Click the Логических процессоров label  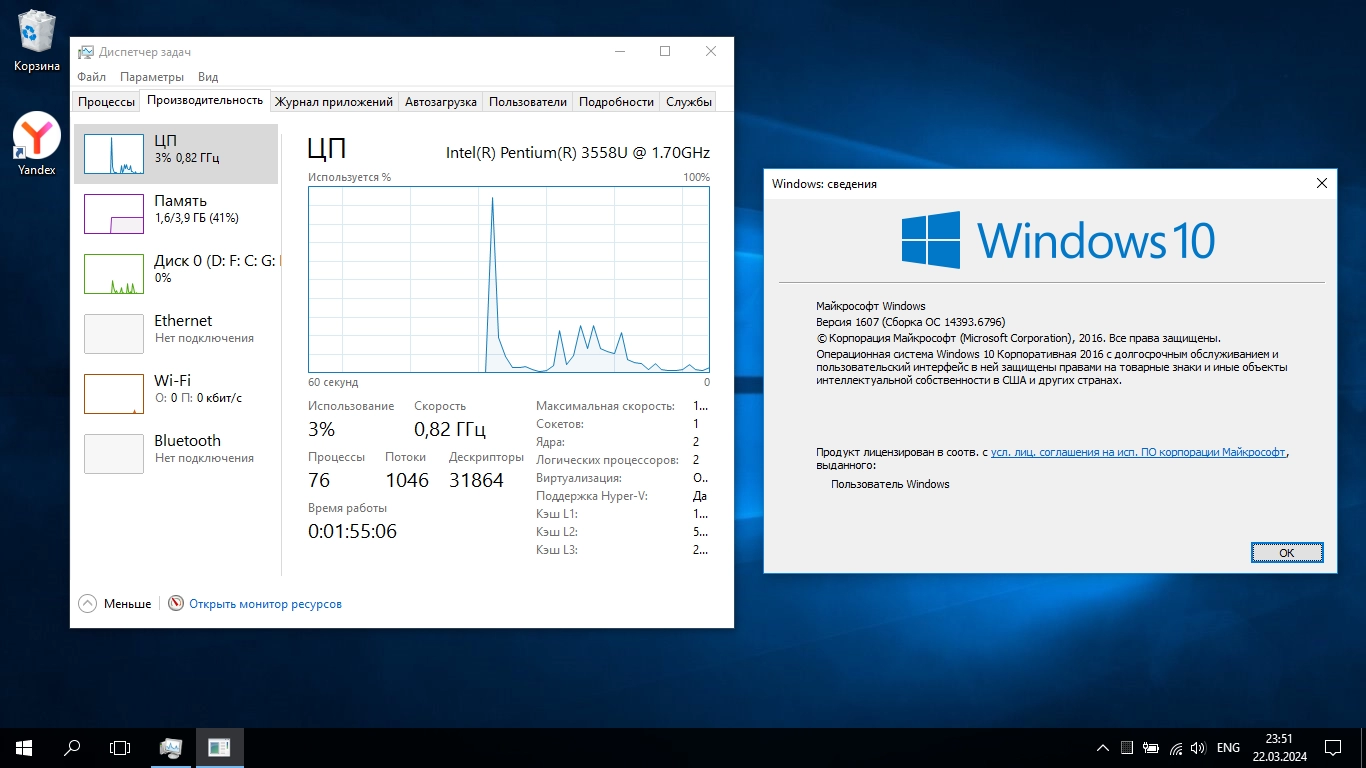click(x=607, y=460)
